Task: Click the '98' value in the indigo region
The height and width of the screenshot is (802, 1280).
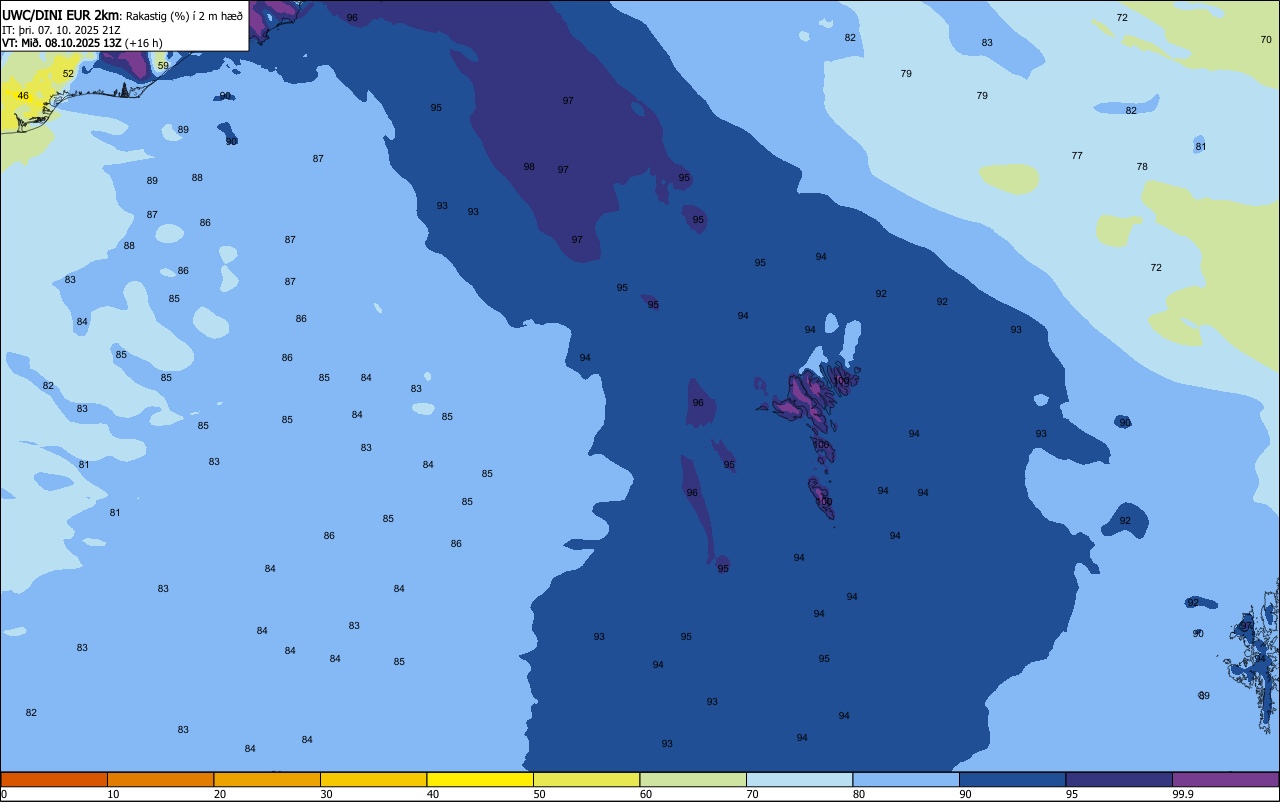Action: [x=529, y=167]
